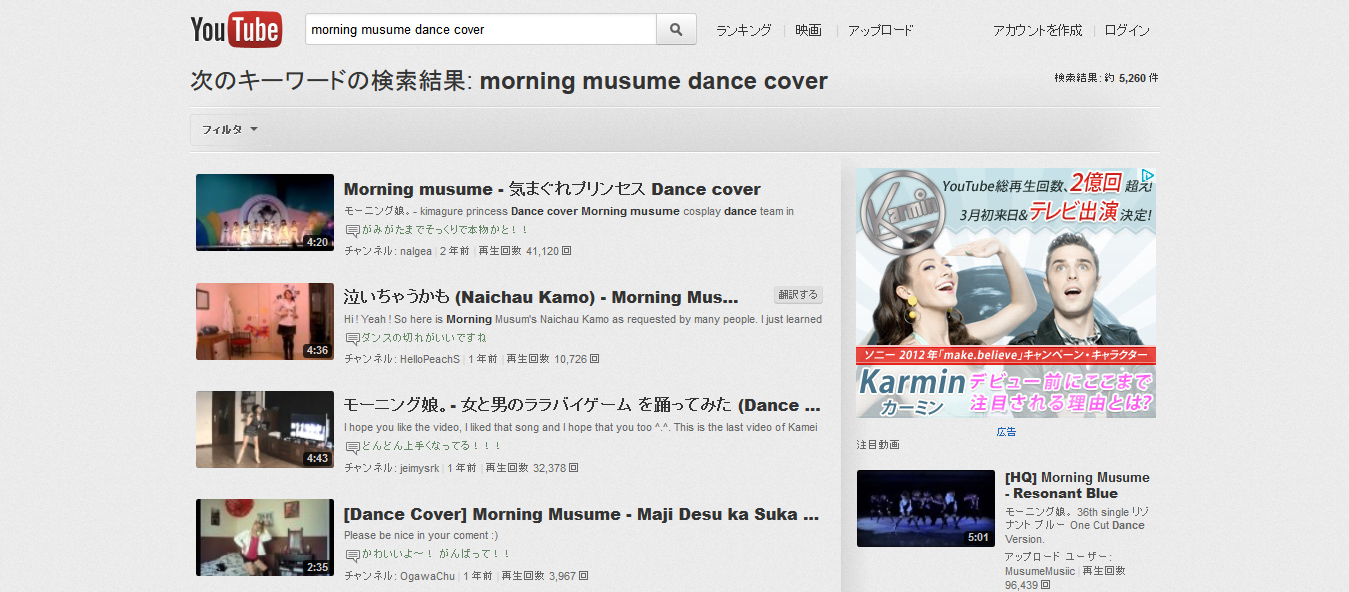Click the 注目動画 heading text
The image size is (1349, 592).
pyautogui.click(x=878, y=444)
